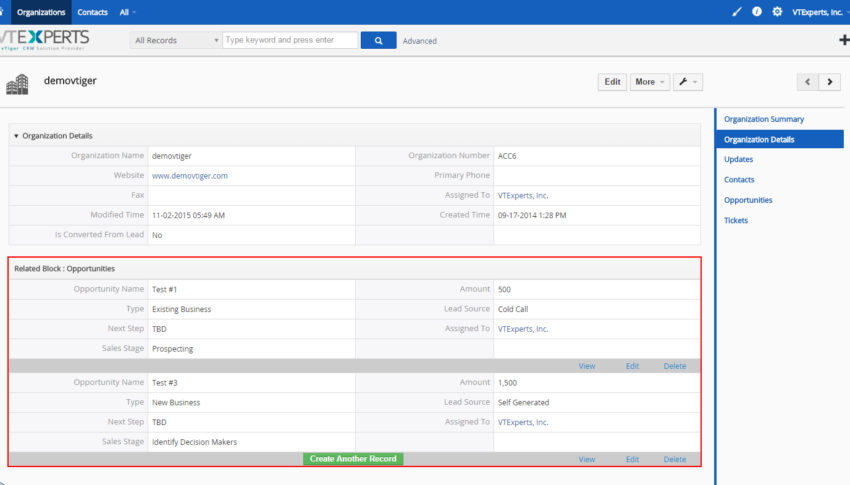Click the Self Generated lead source value

[x=523, y=403]
